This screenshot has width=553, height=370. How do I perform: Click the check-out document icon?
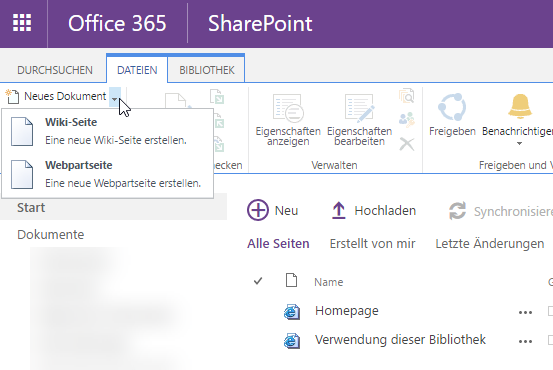tap(217, 96)
